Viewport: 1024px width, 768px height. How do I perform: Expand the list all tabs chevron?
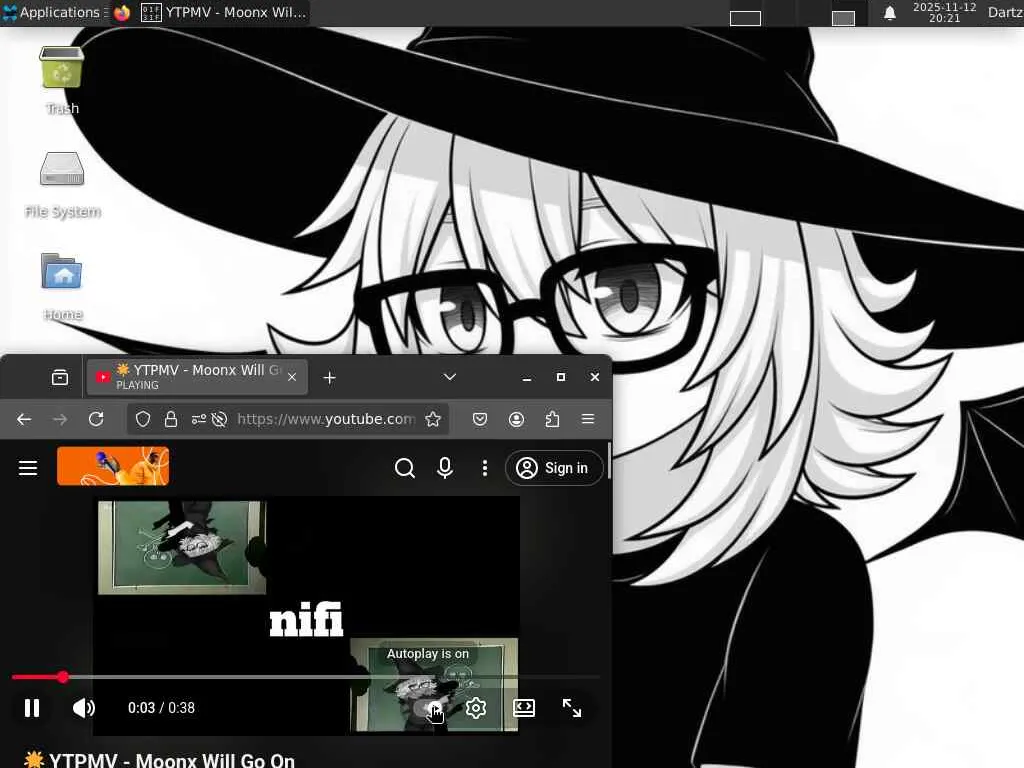[x=449, y=377]
